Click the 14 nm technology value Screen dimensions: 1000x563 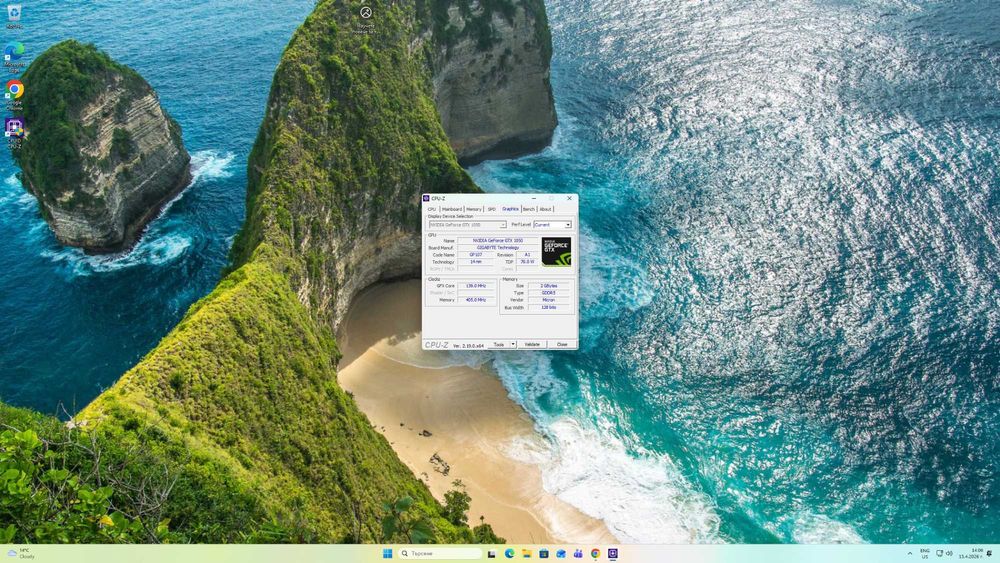coord(476,261)
